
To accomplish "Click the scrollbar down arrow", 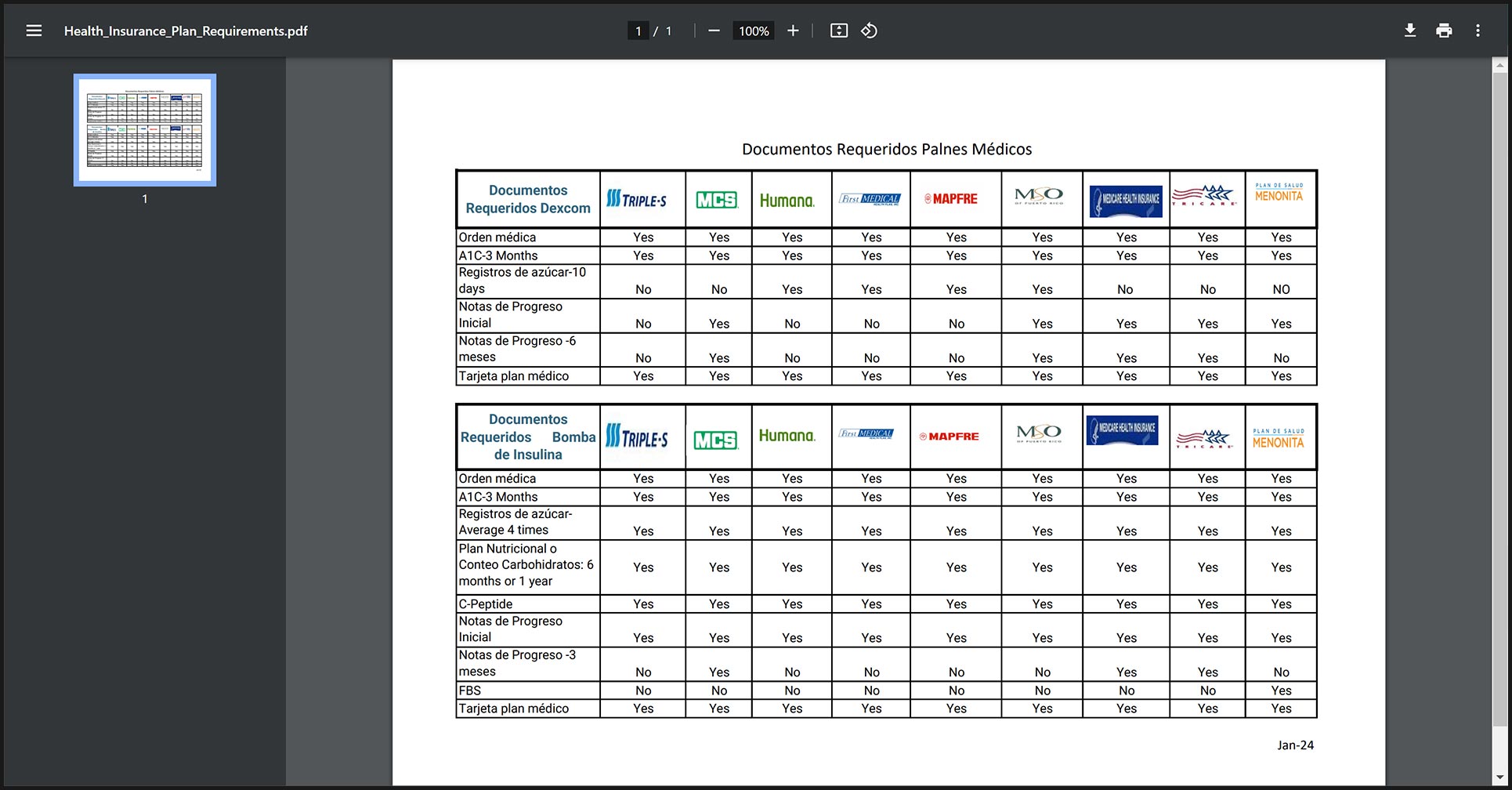I will click(x=1500, y=777).
